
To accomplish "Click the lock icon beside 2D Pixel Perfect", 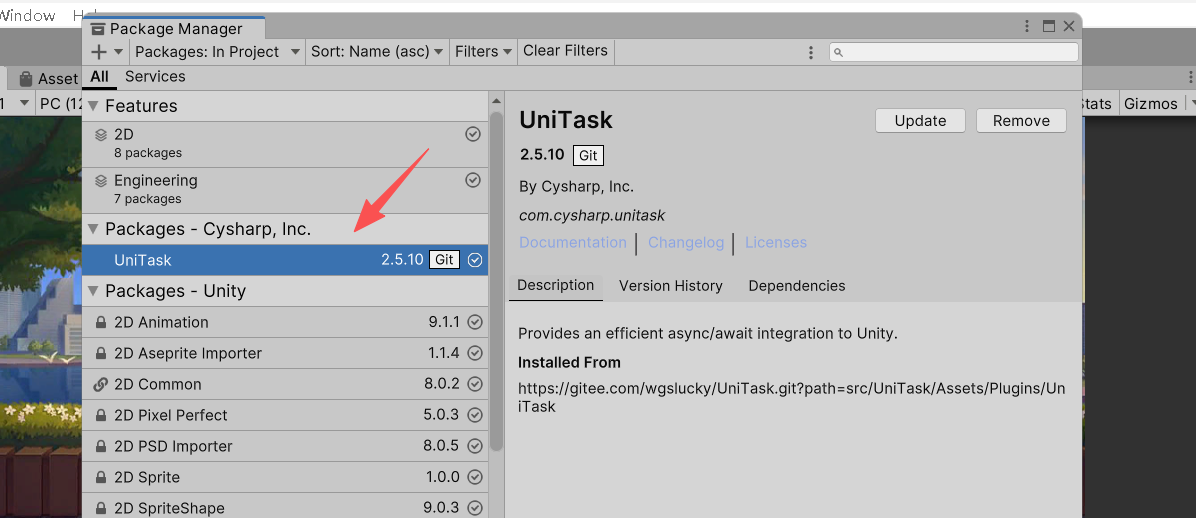I will tap(101, 416).
